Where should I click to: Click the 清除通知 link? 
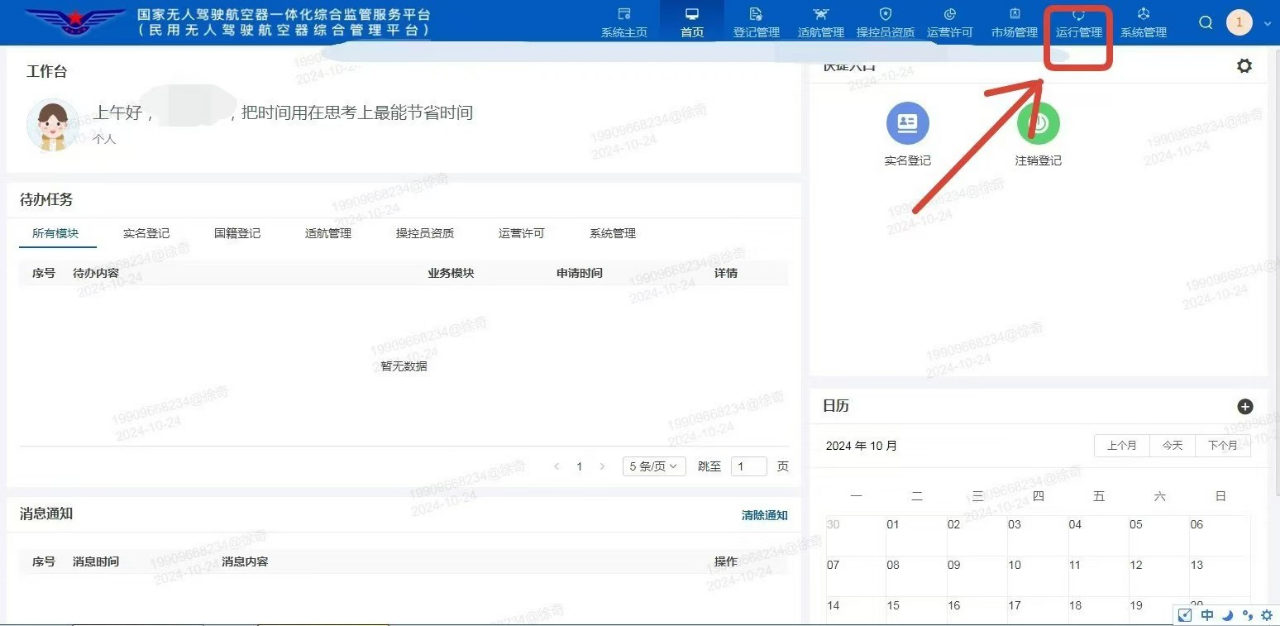(x=764, y=514)
